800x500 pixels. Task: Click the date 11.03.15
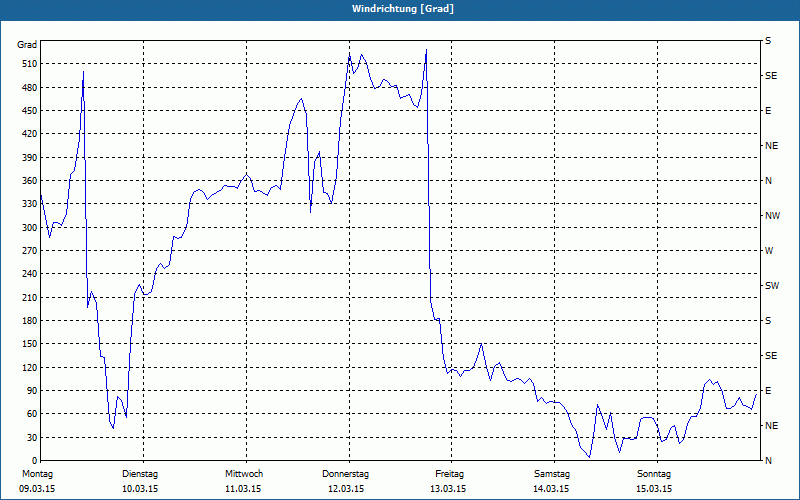pos(243,489)
